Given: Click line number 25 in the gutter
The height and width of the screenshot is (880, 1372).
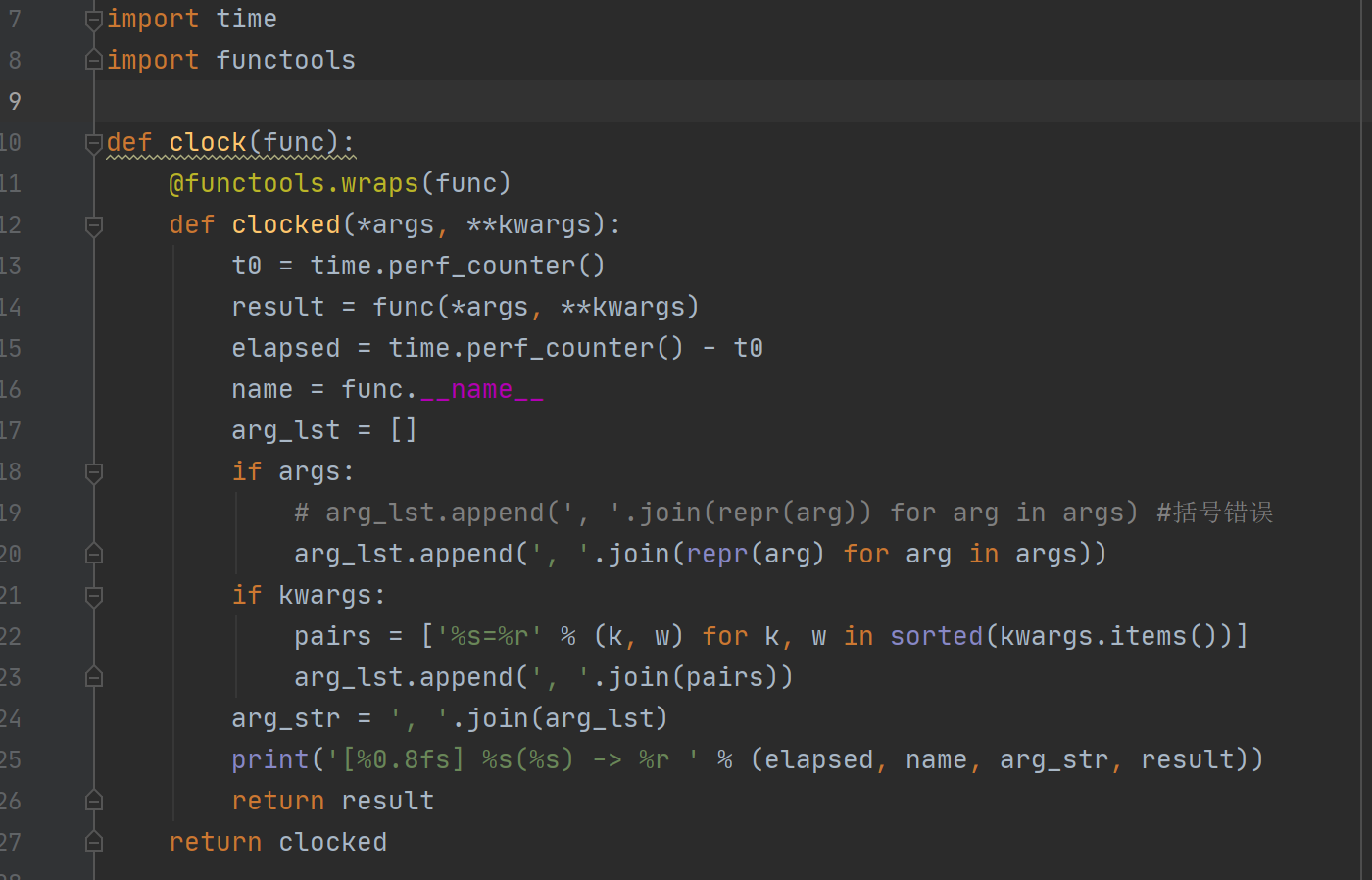Looking at the screenshot, I should coord(11,760).
